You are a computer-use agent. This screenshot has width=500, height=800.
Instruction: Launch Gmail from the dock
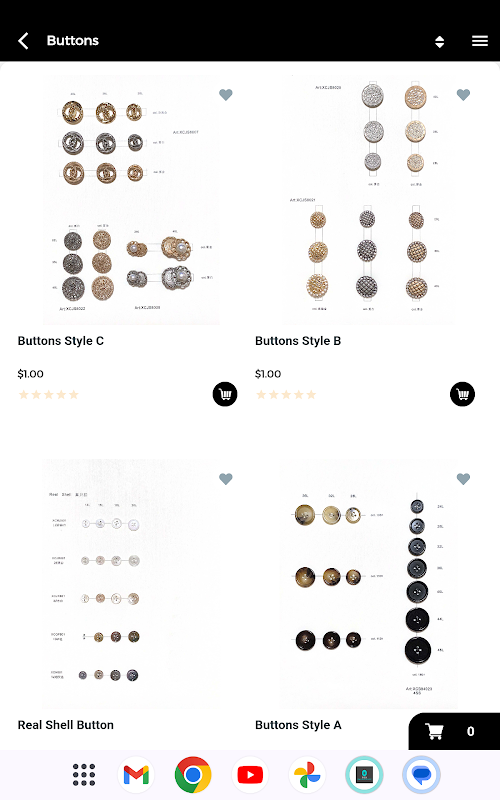point(136,774)
